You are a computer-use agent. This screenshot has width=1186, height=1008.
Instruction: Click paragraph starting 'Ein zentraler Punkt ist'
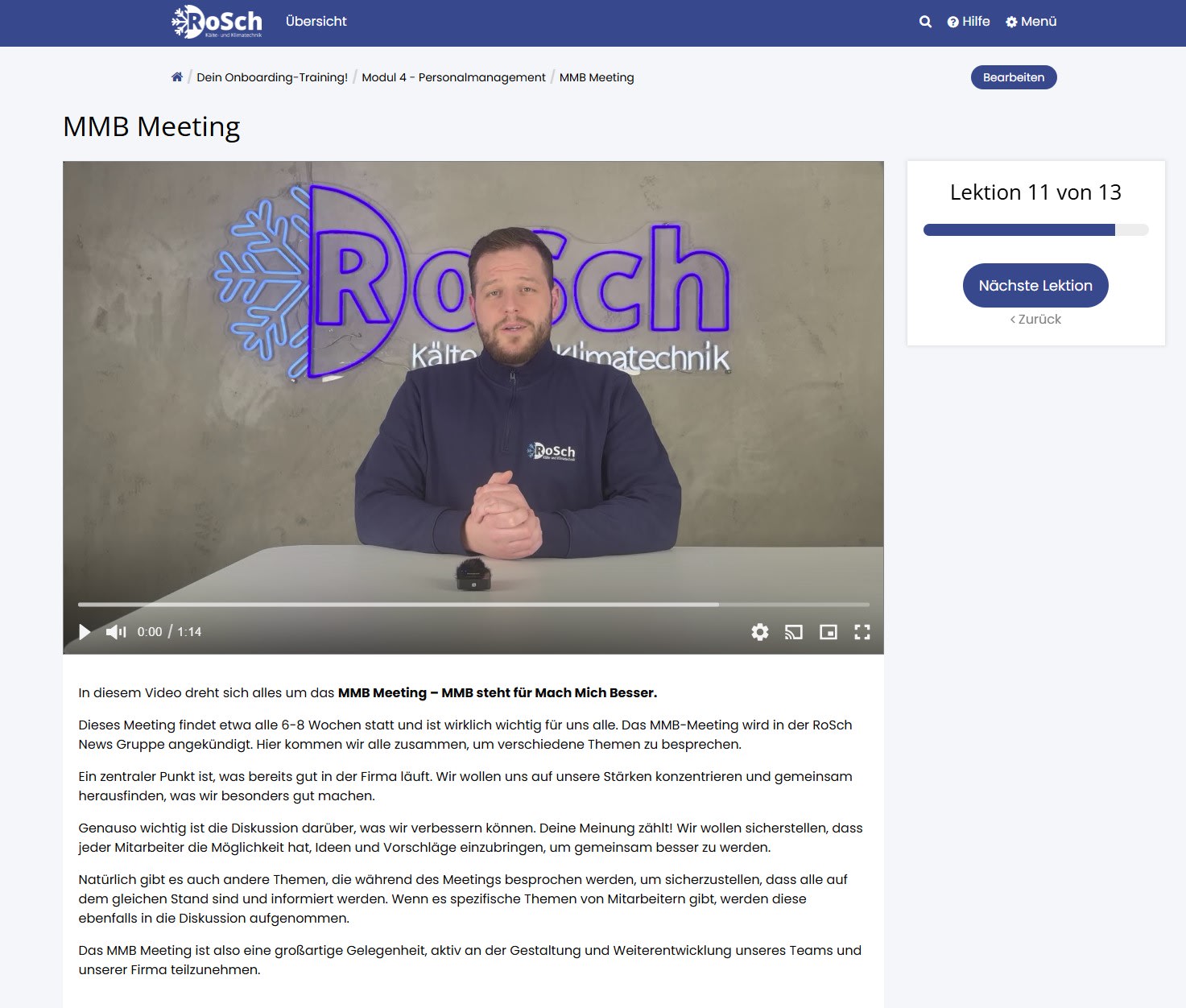pyautogui.click(x=465, y=786)
